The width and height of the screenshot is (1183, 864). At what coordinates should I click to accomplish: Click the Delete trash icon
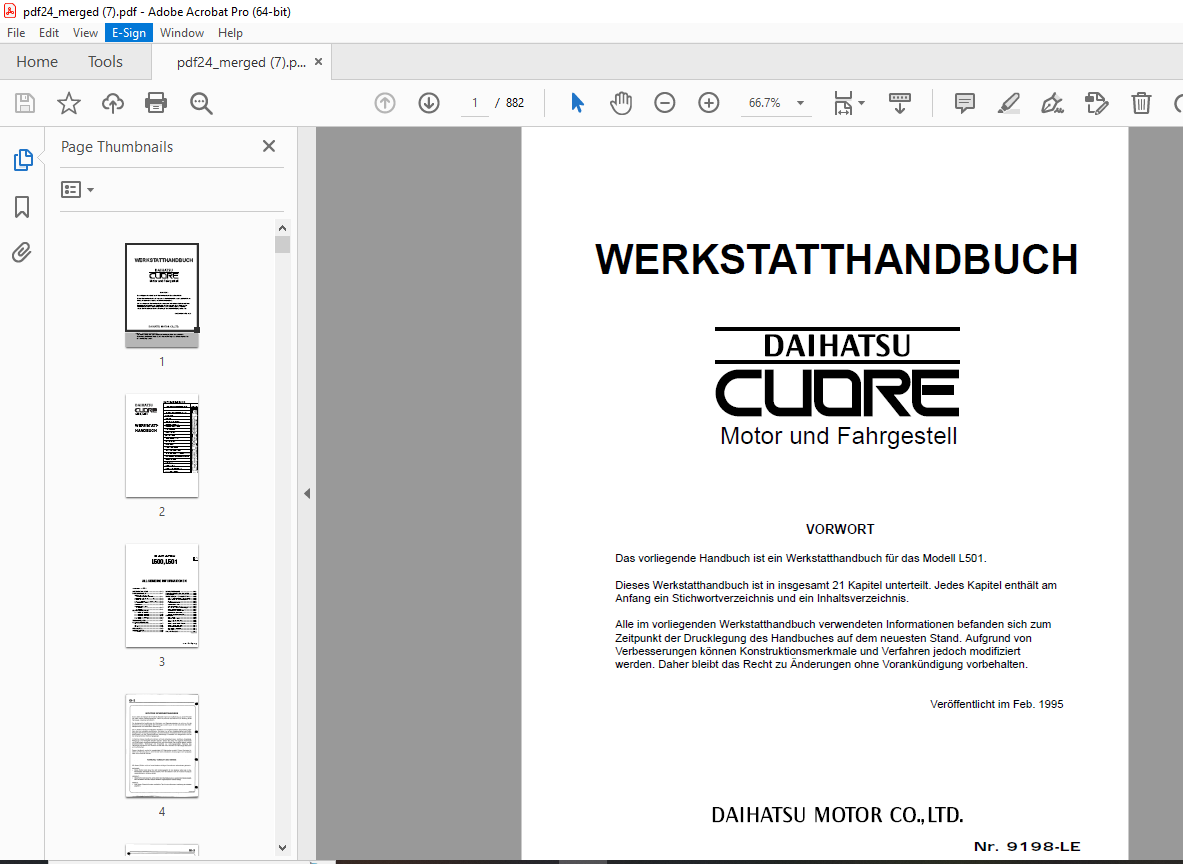click(x=1141, y=103)
